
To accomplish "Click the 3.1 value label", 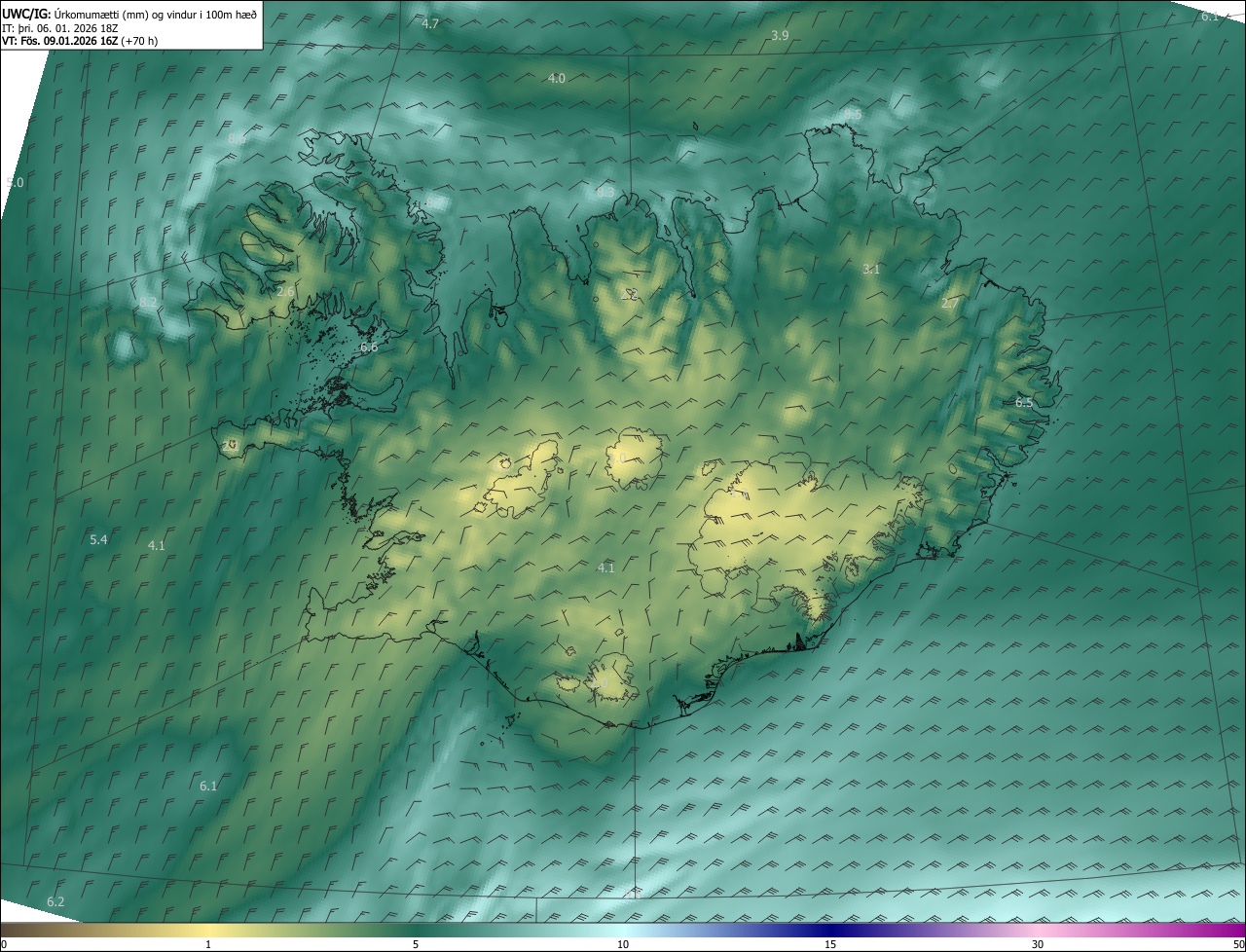I will (x=871, y=270).
